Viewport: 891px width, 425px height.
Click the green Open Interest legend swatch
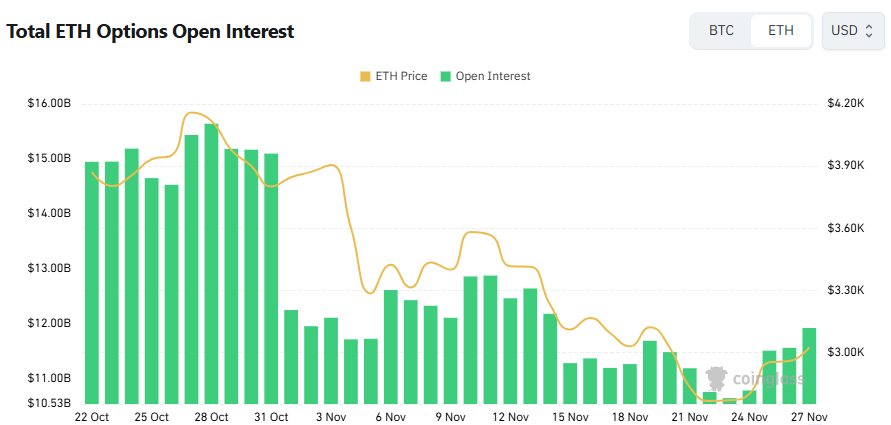coord(446,76)
